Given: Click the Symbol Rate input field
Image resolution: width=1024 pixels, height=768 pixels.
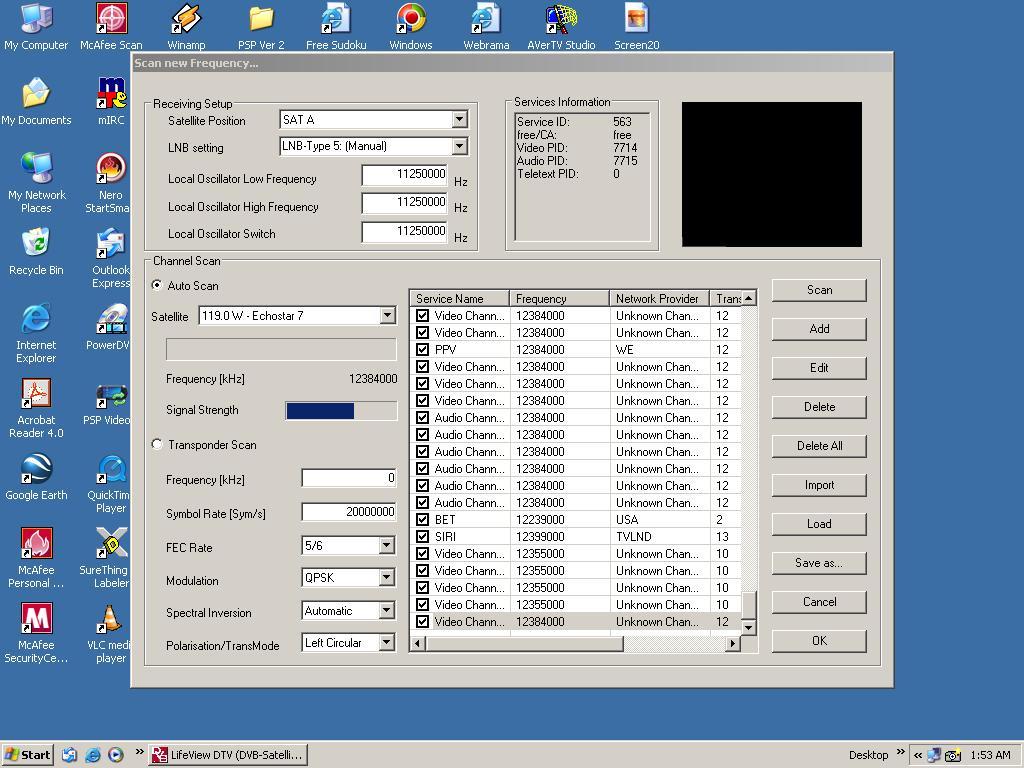Looking at the screenshot, I should pyautogui.click(x=349, y=511).
